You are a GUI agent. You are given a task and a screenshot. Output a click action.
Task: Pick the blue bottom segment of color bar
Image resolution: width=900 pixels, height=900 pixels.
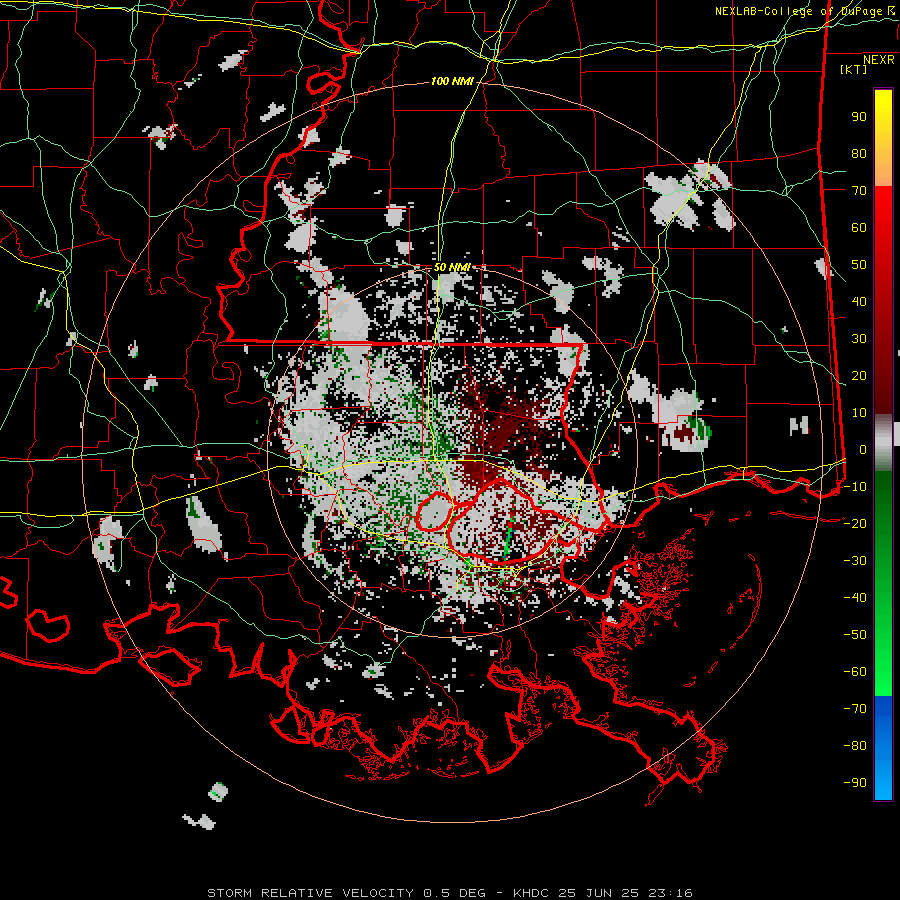(x=883, y=748)
